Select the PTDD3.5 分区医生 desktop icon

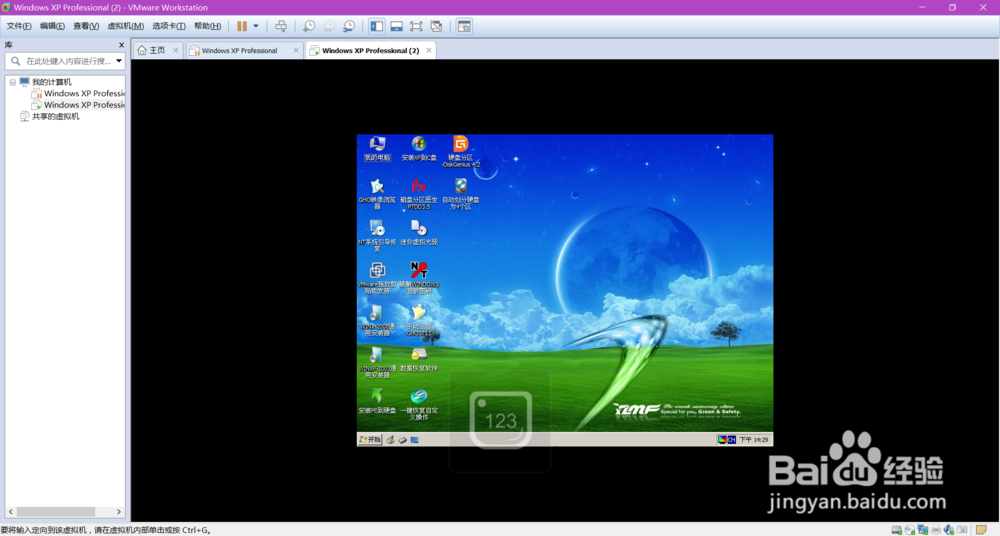[419, 194]
